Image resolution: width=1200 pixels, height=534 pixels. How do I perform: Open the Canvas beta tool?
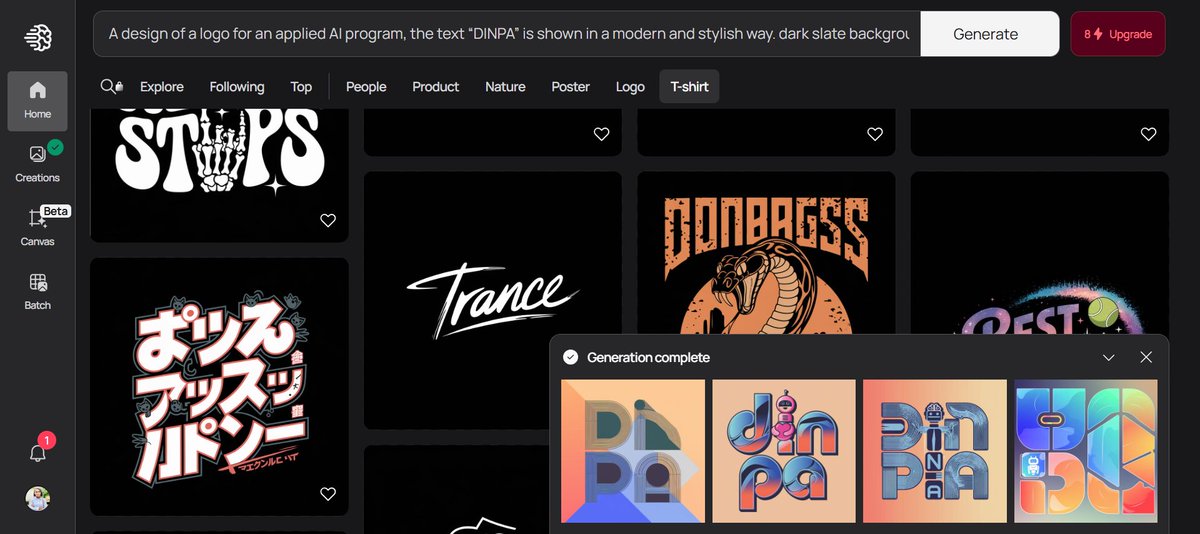[x=38, y=228]
